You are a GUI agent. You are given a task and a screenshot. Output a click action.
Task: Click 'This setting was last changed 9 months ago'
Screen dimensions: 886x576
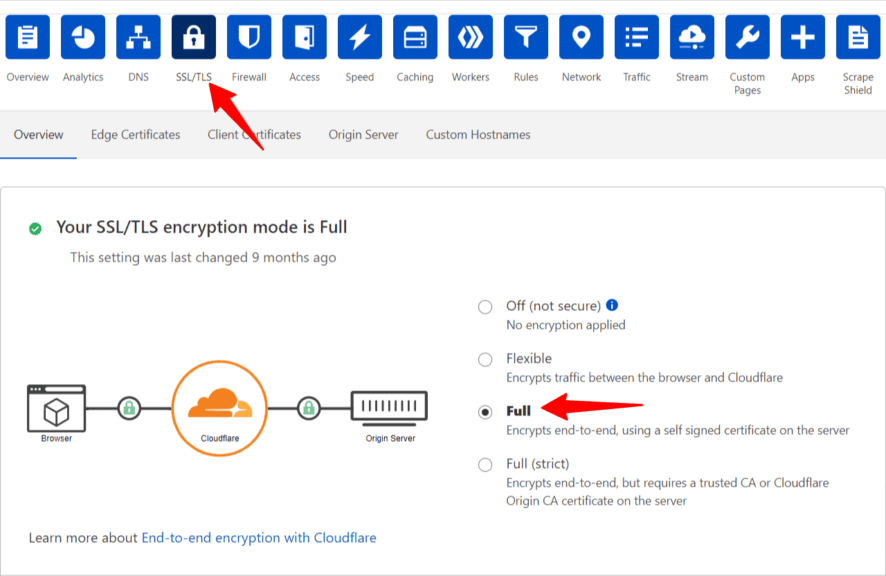(203, 258)
